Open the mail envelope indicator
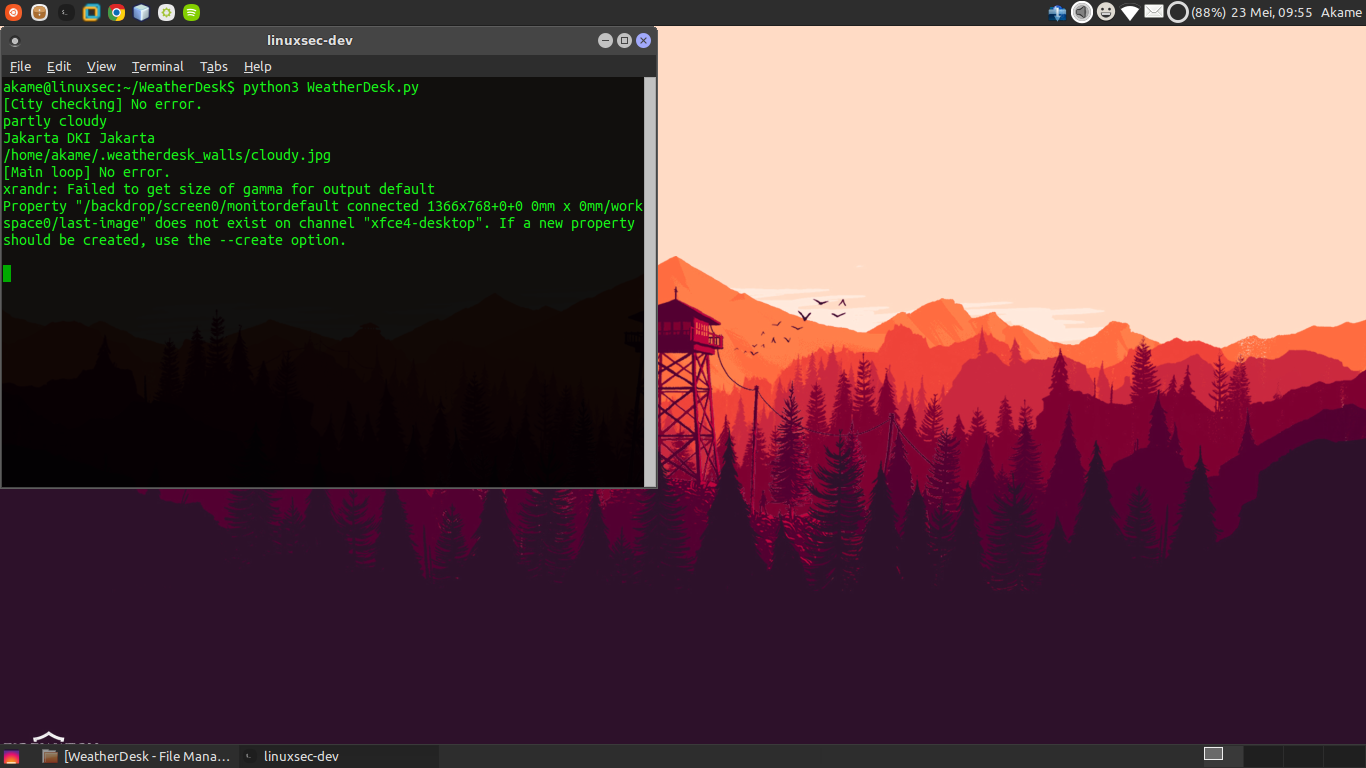 [1154, 12]
